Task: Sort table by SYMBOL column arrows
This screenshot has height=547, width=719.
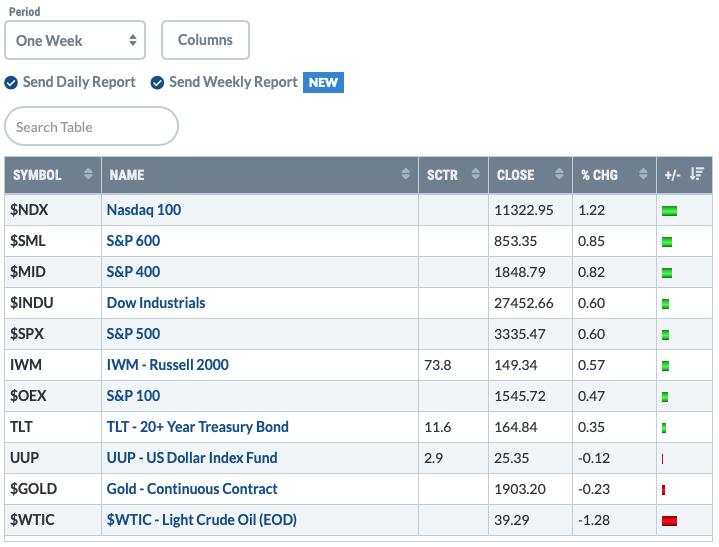Action: 88,174
